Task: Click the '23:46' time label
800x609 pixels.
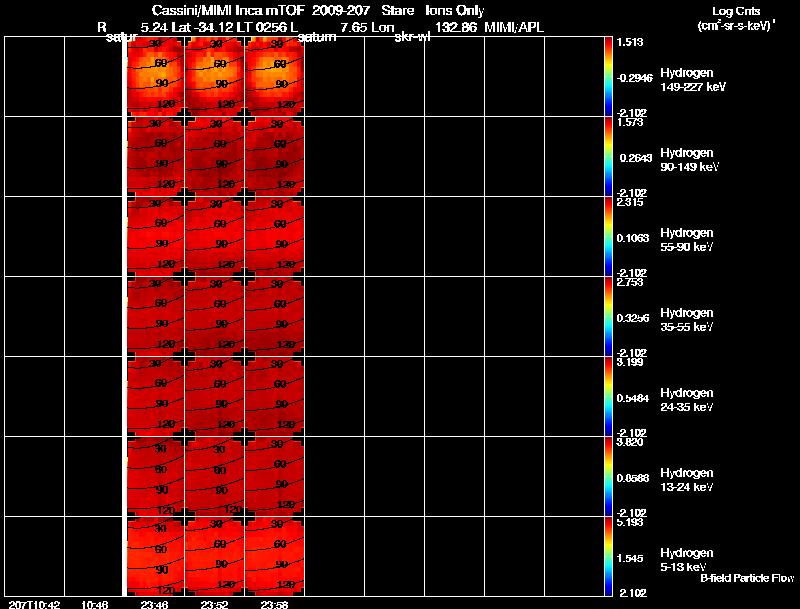Action: point(155,604)
